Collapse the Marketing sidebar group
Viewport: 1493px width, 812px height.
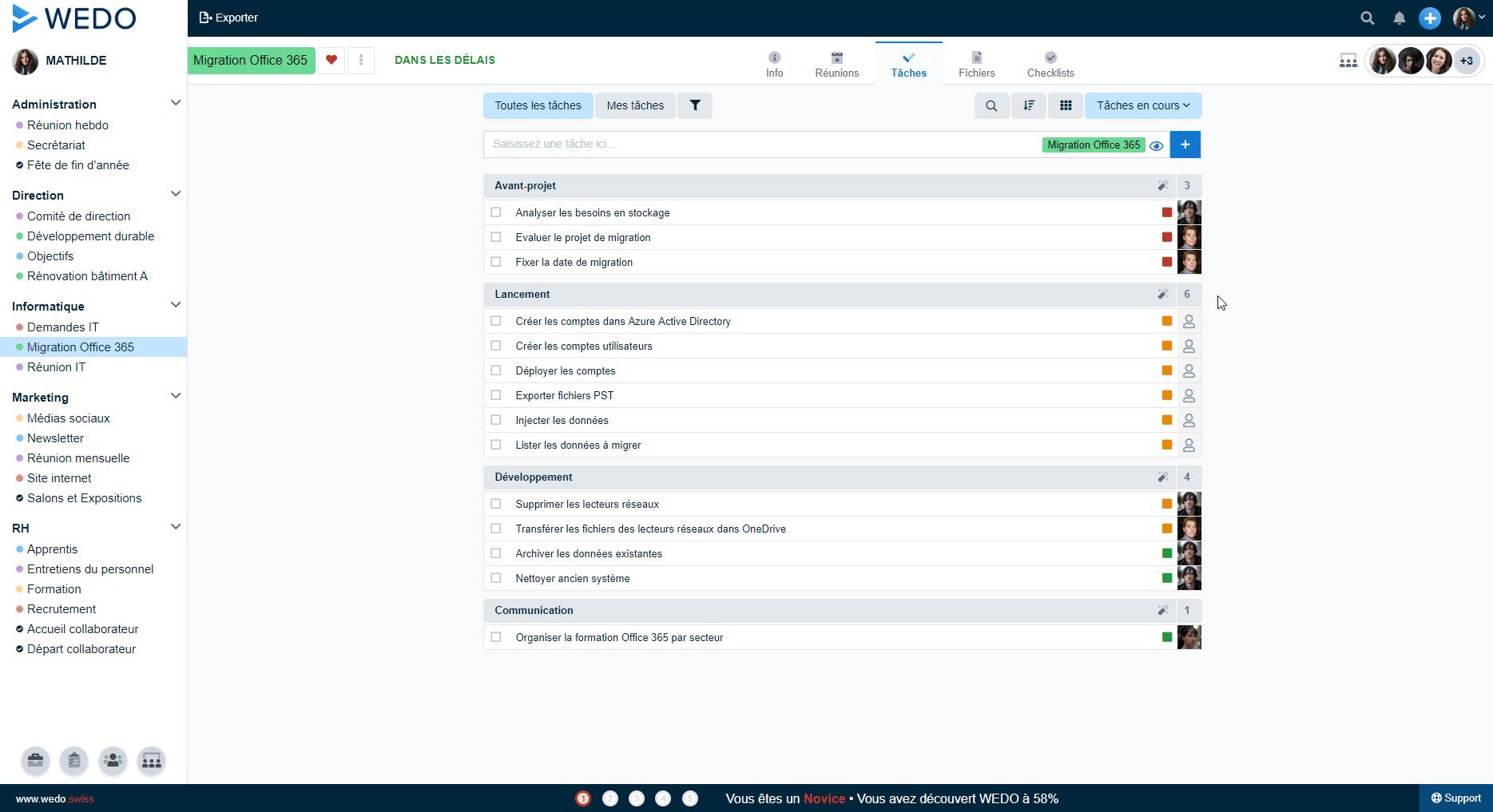176,396
